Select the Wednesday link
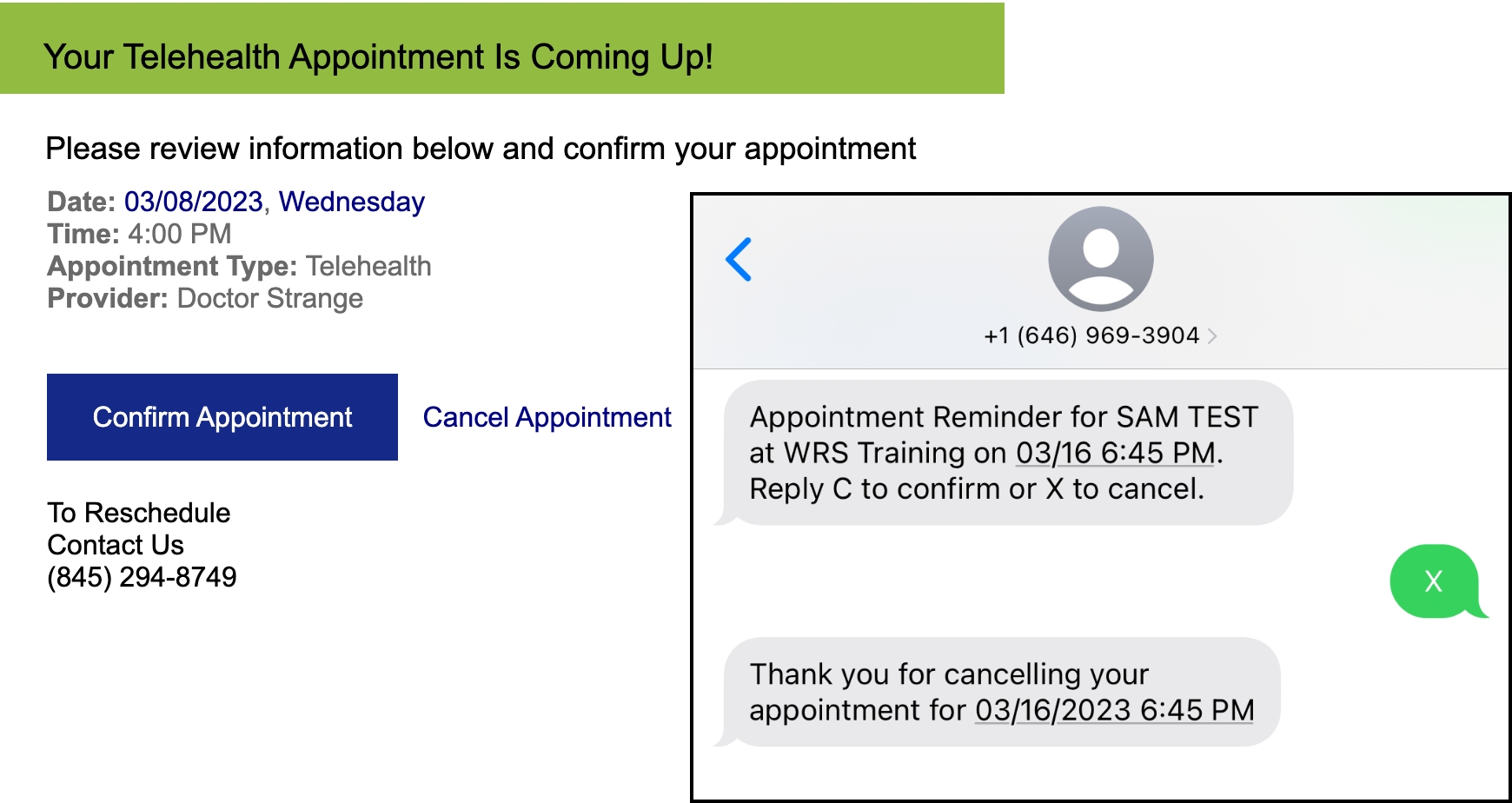 [x=351, y=202]
